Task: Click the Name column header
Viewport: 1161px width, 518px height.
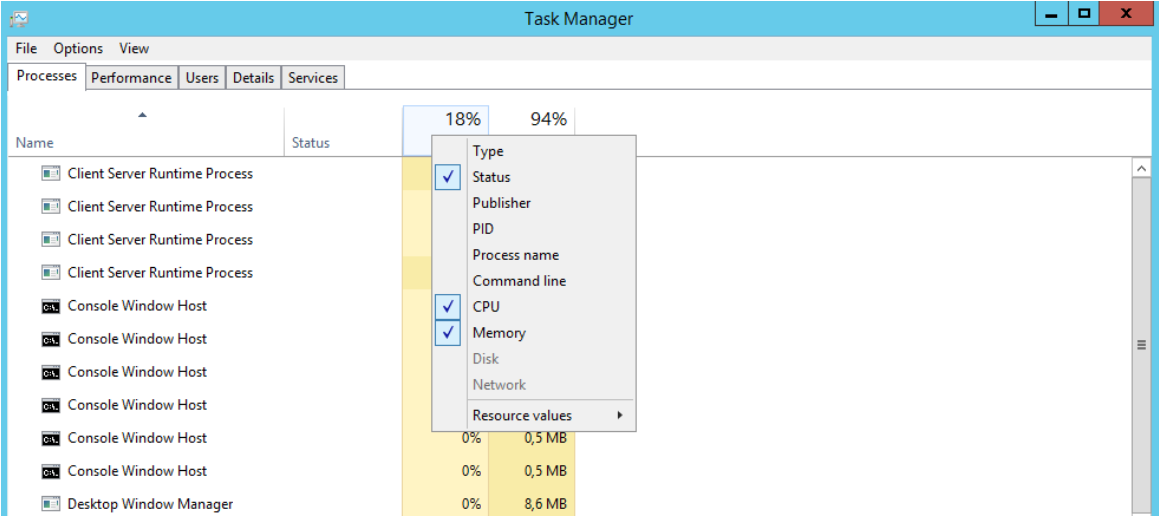Action: (35, 143)
